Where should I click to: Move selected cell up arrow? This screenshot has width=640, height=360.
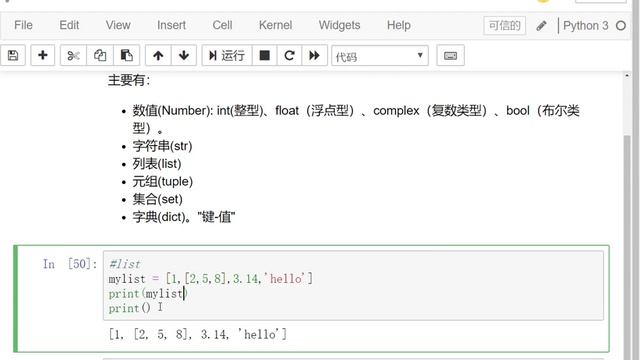point(158,56)
